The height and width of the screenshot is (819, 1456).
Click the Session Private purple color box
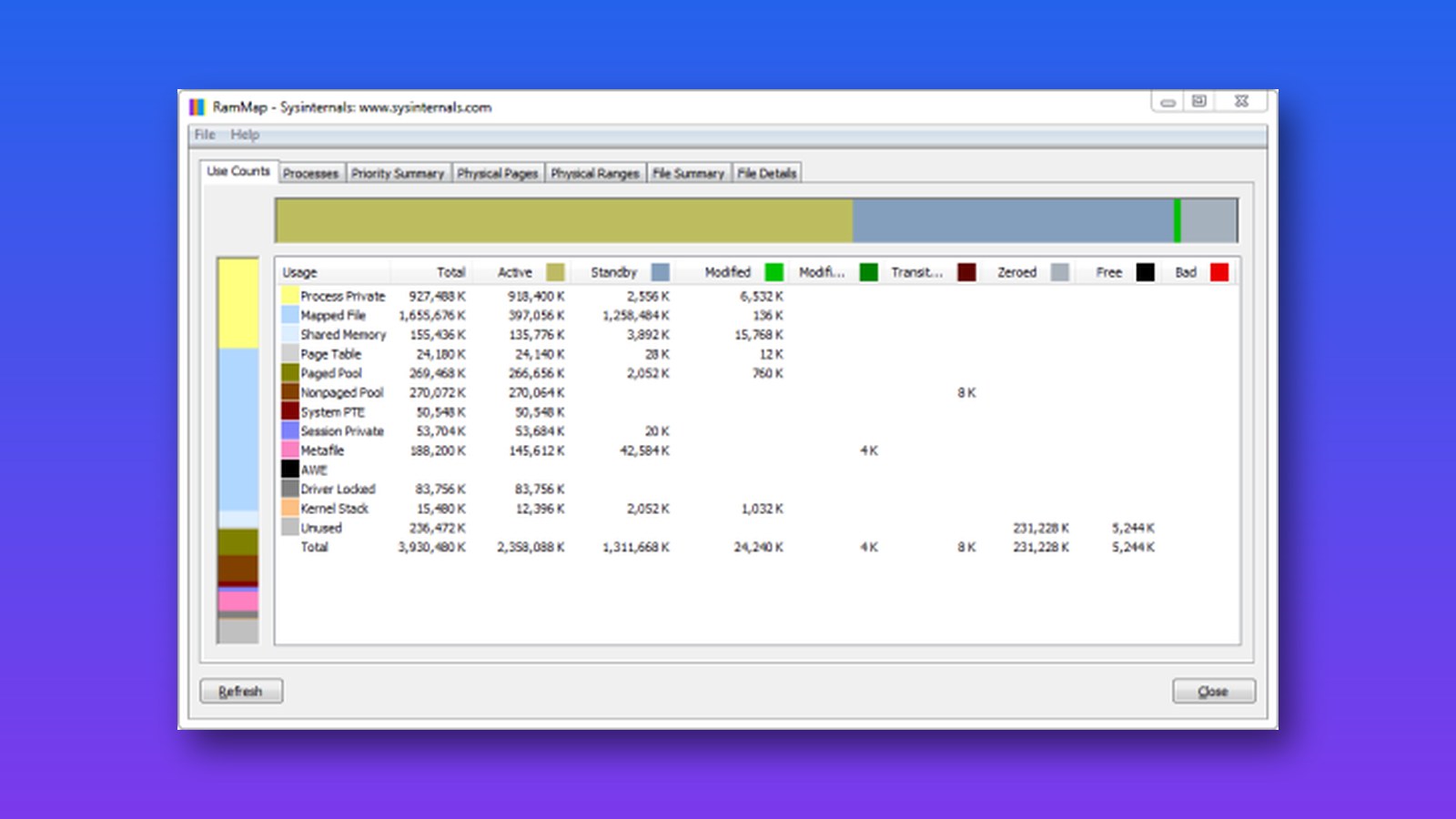tap(290, 430)
